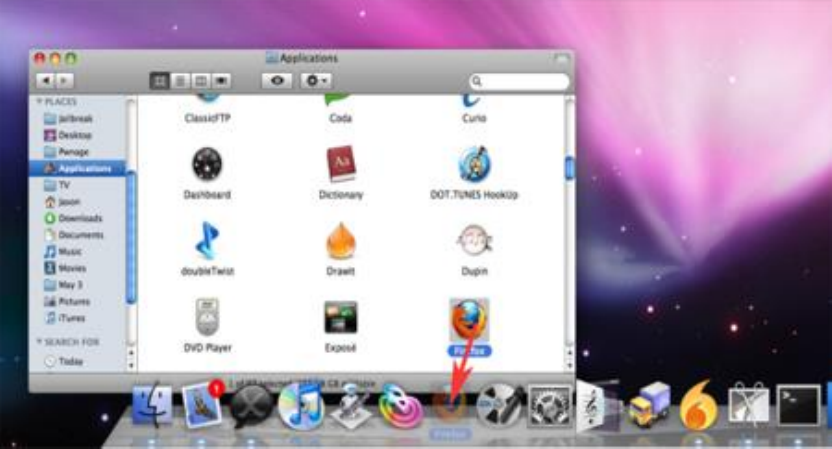
Task: Switch Finder to icon view
Action: (159, 81)
